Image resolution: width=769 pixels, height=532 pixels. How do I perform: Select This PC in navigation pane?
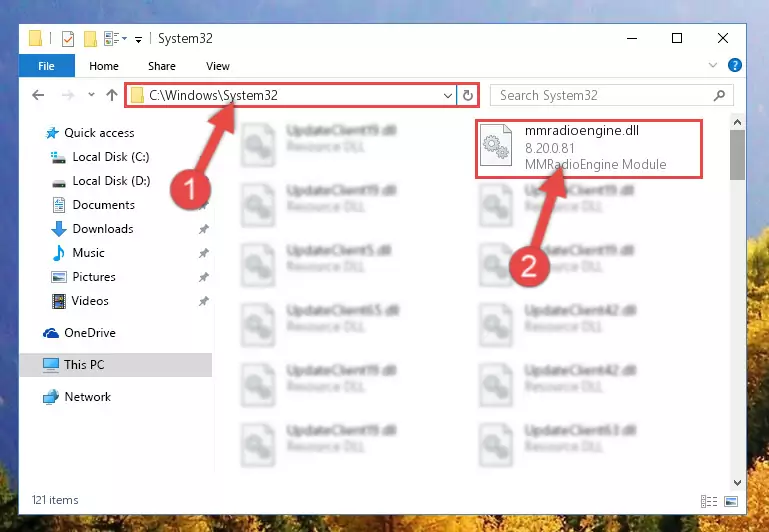84,365
